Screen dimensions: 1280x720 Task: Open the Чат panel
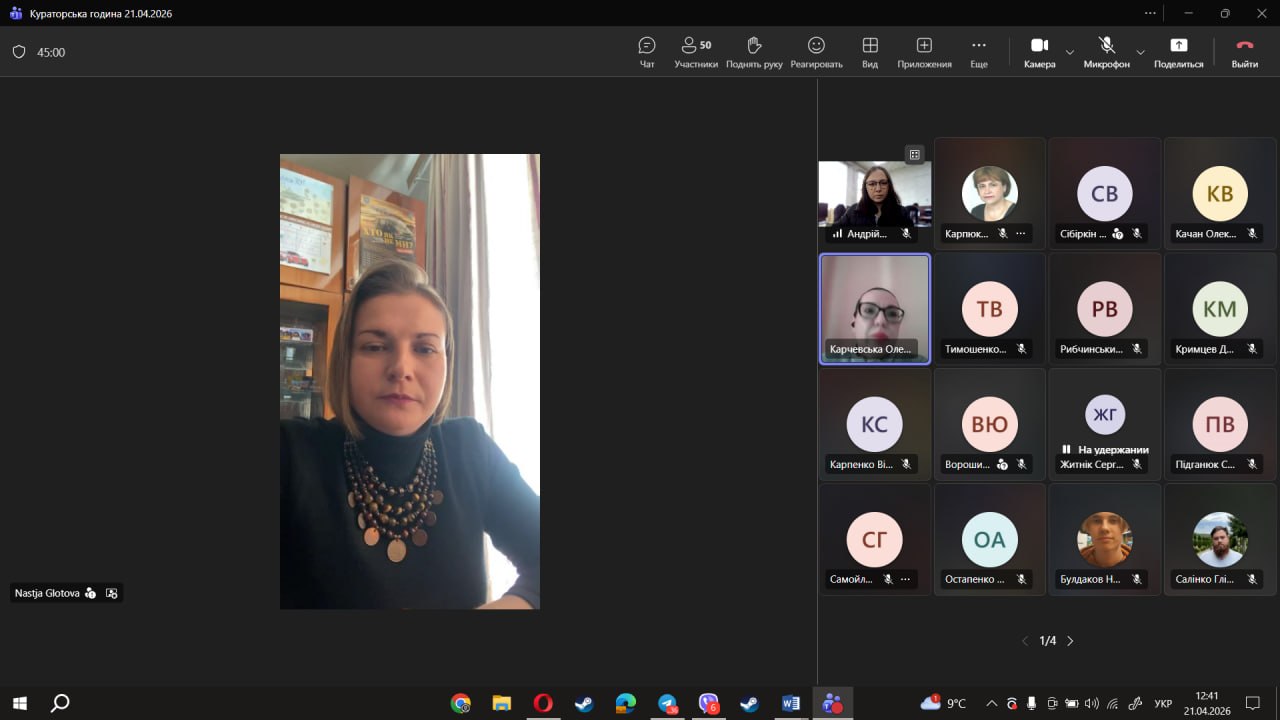click(647, 52)
